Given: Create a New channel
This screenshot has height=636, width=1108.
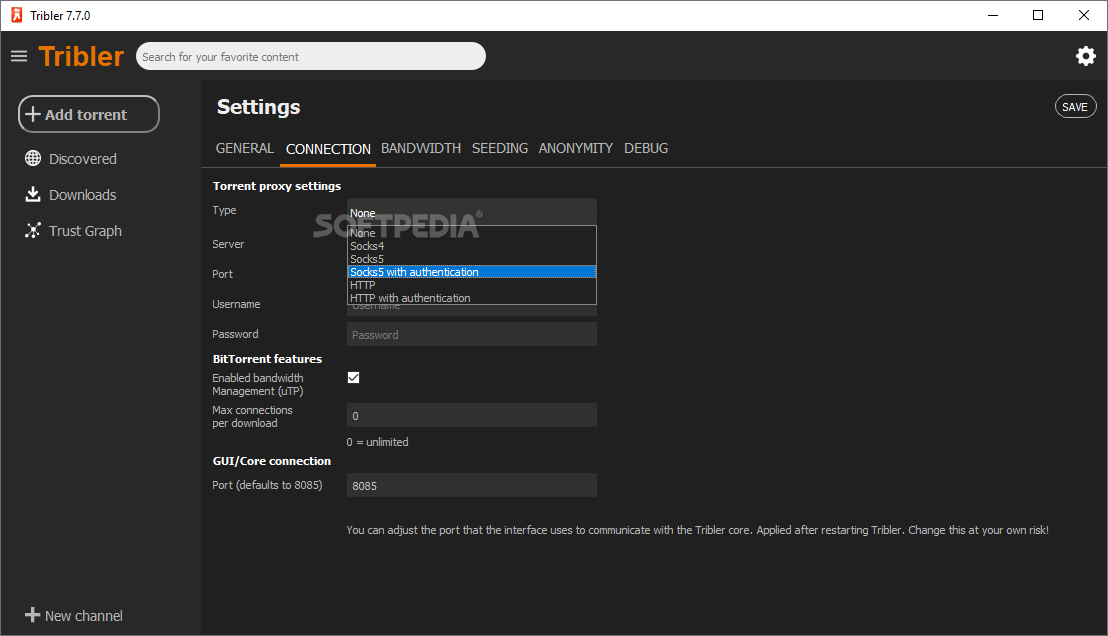Looking at the screenshot, I should click(73, 616).
